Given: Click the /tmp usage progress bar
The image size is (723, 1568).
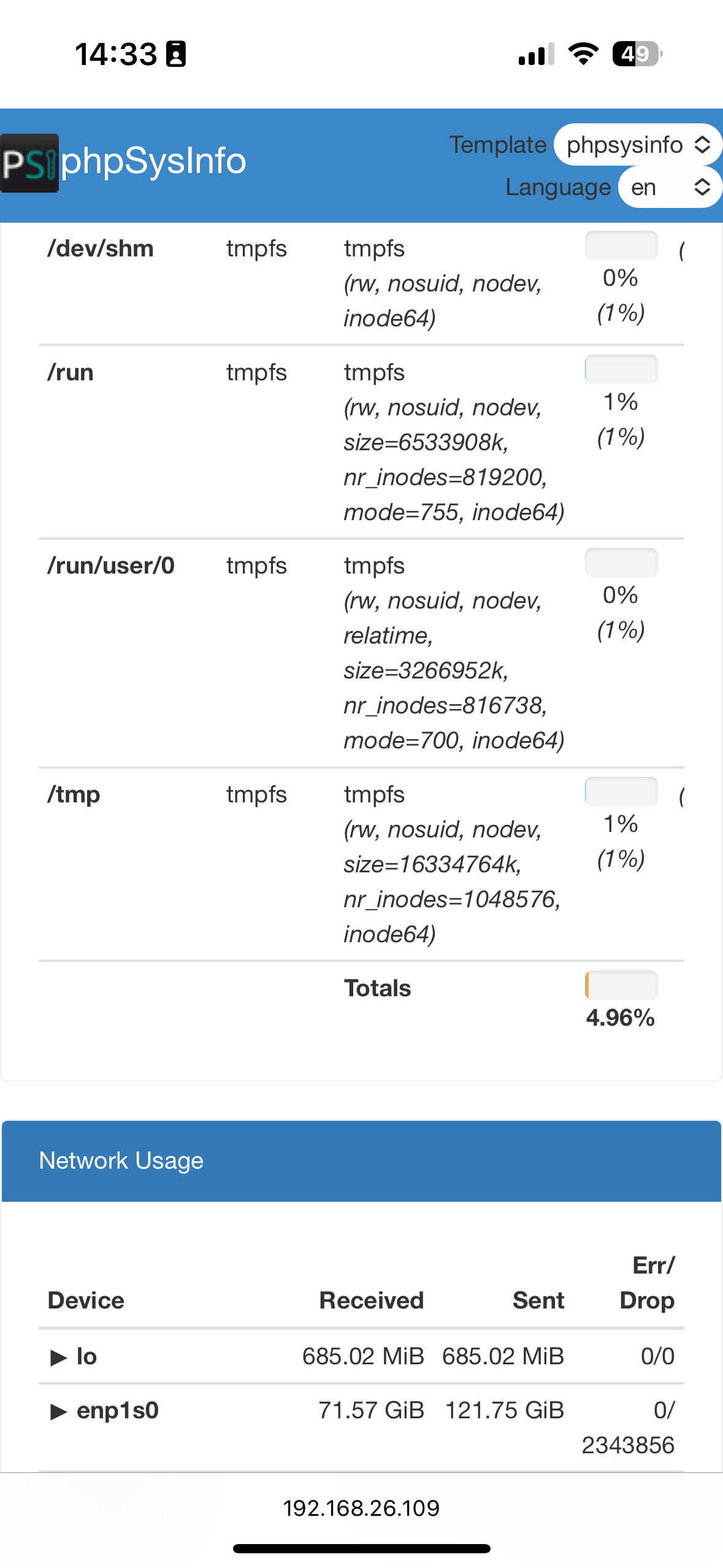Looking at the screenshot, I should click(x=621, y=791).
